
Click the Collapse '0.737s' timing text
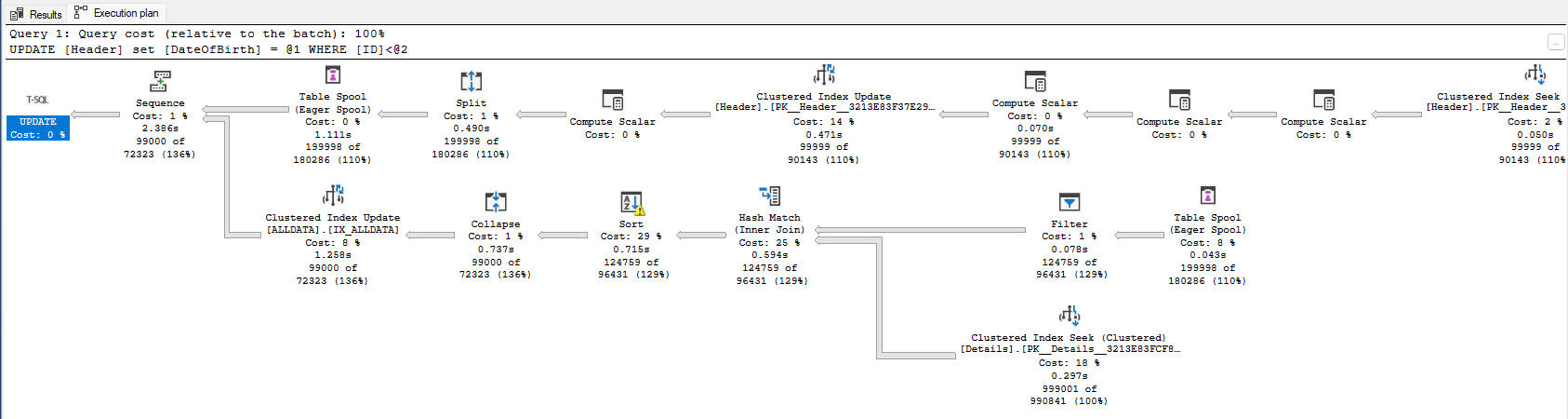[x=496, y=250]
